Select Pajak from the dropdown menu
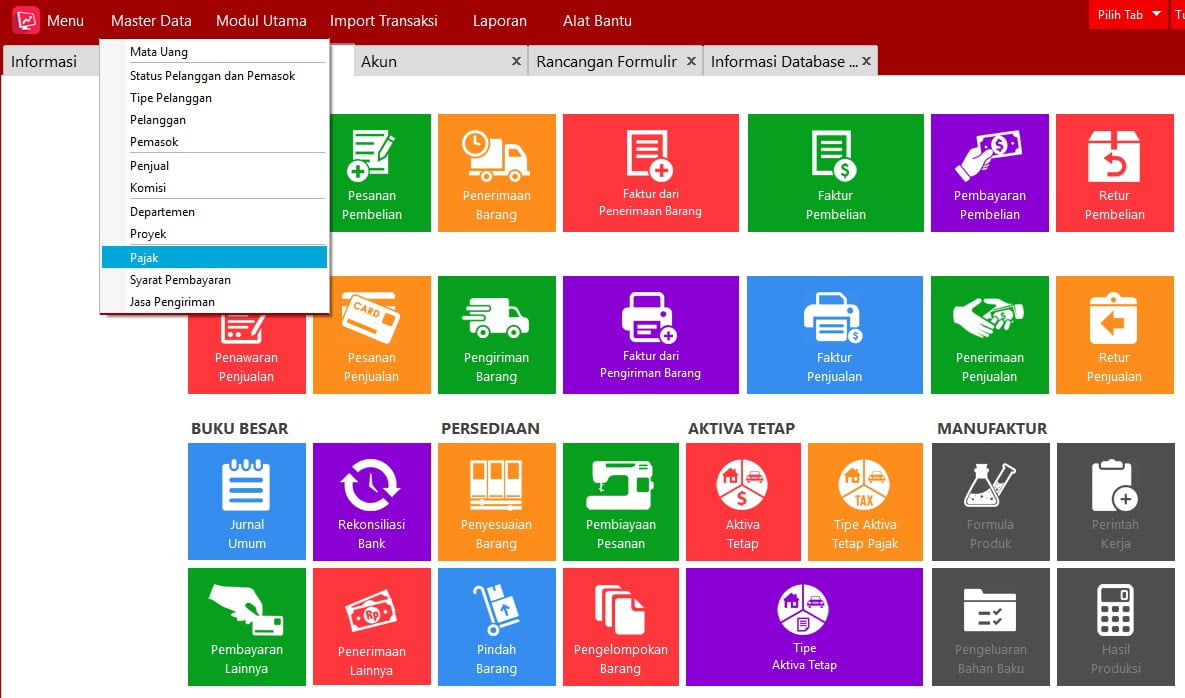Image resolution: width=1185 pixels, height=698 pixels. point(215,258)
